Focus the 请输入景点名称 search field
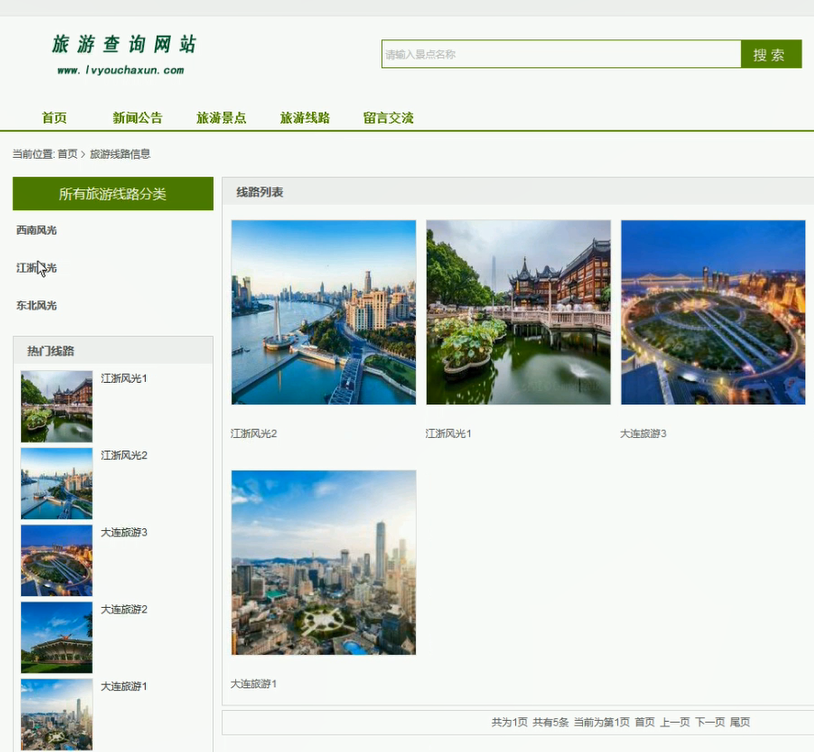Image resolution: width=814 pixels, height=752 pixels. tap(561, 54)
